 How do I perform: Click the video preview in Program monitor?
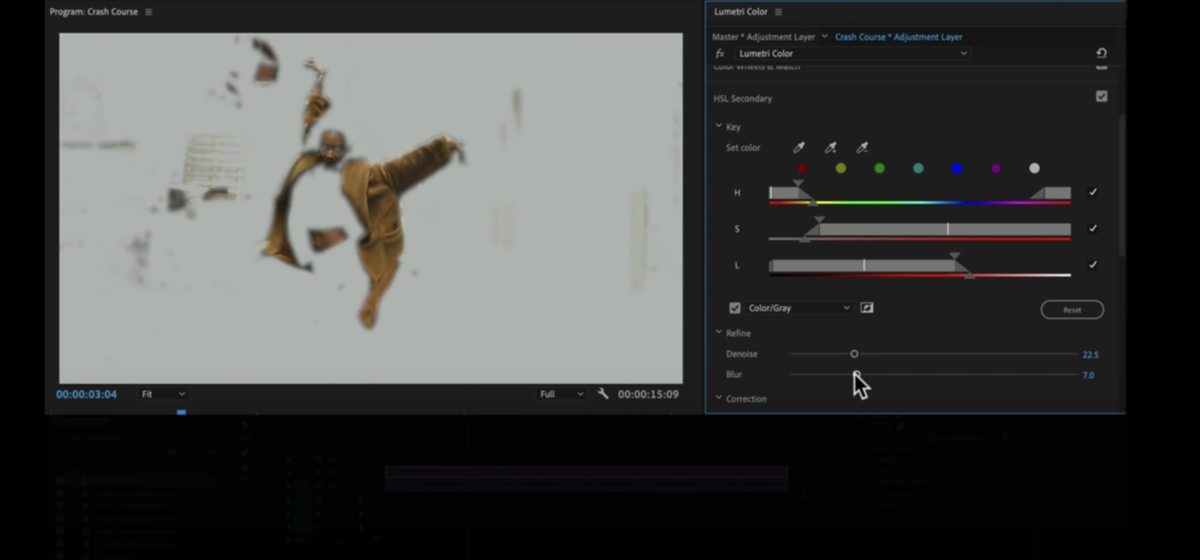tap(371, 208)
